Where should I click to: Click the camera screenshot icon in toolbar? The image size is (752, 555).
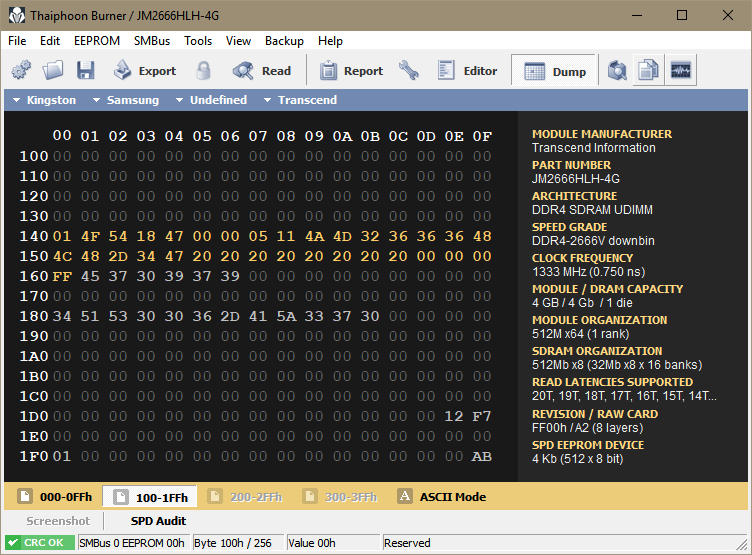pos(617,71)
